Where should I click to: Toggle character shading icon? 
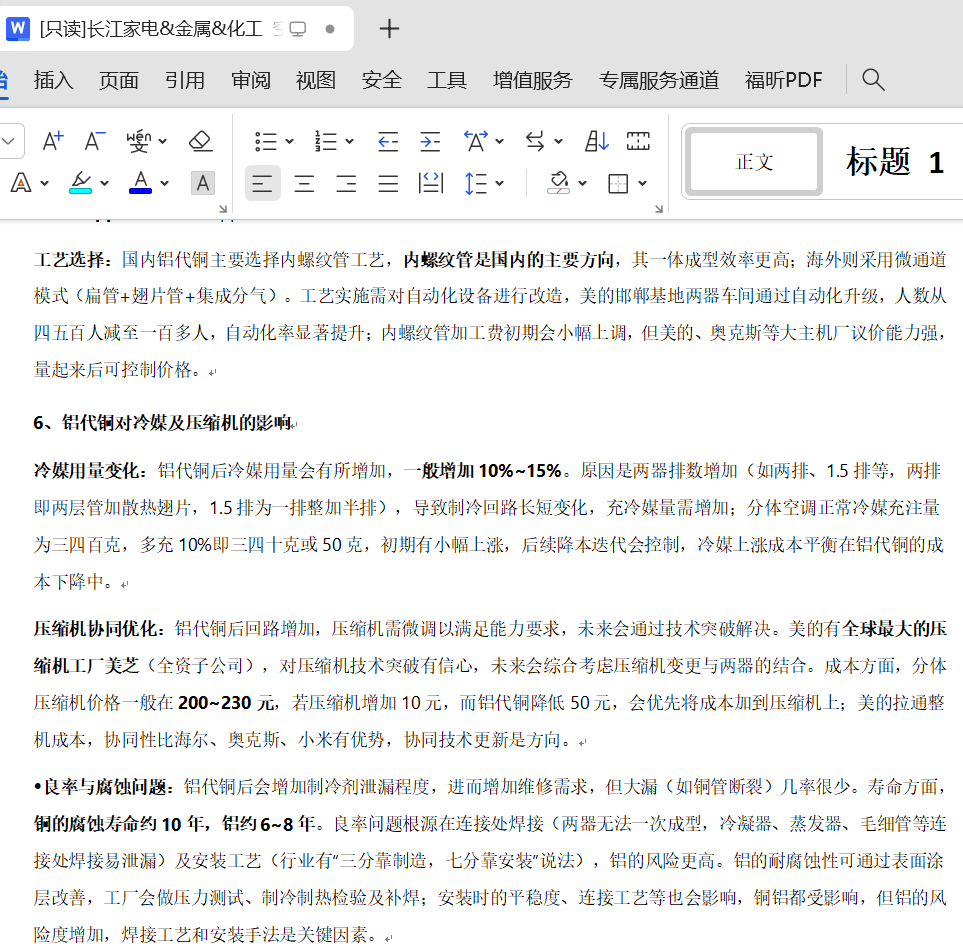pyautogui.click(x=203, y=183)
